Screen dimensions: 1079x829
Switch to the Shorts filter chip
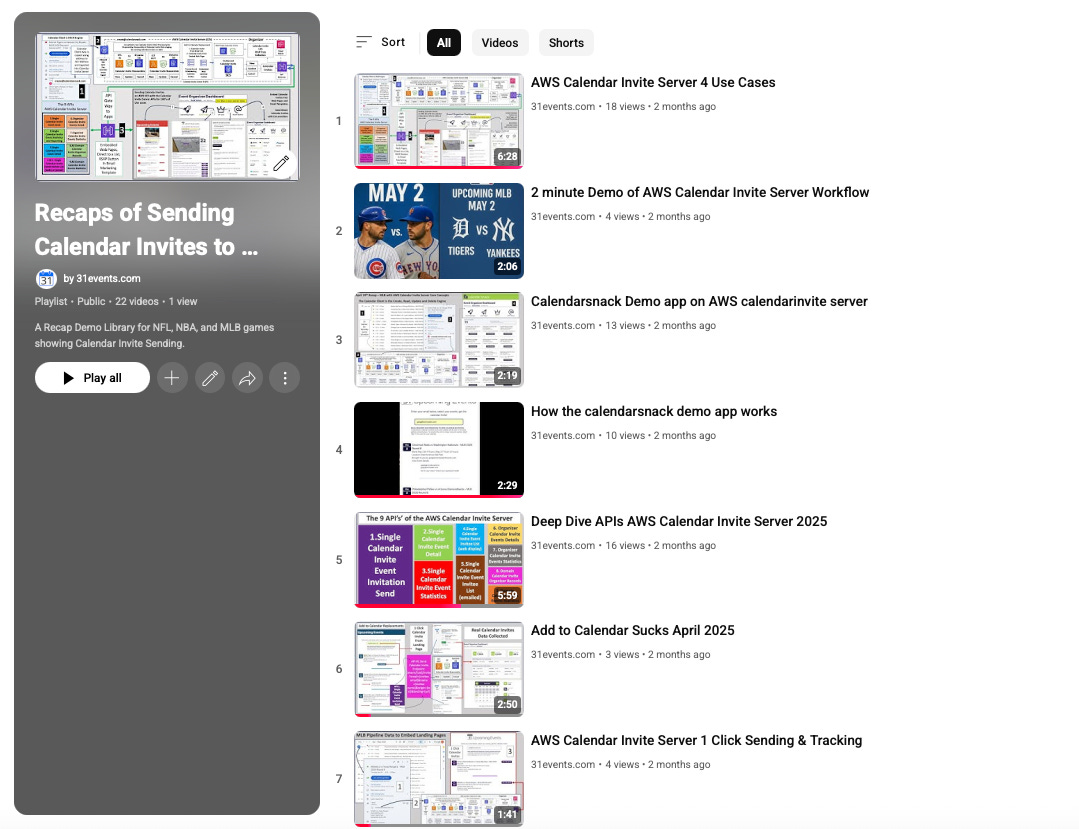click(x=566, y=43)
